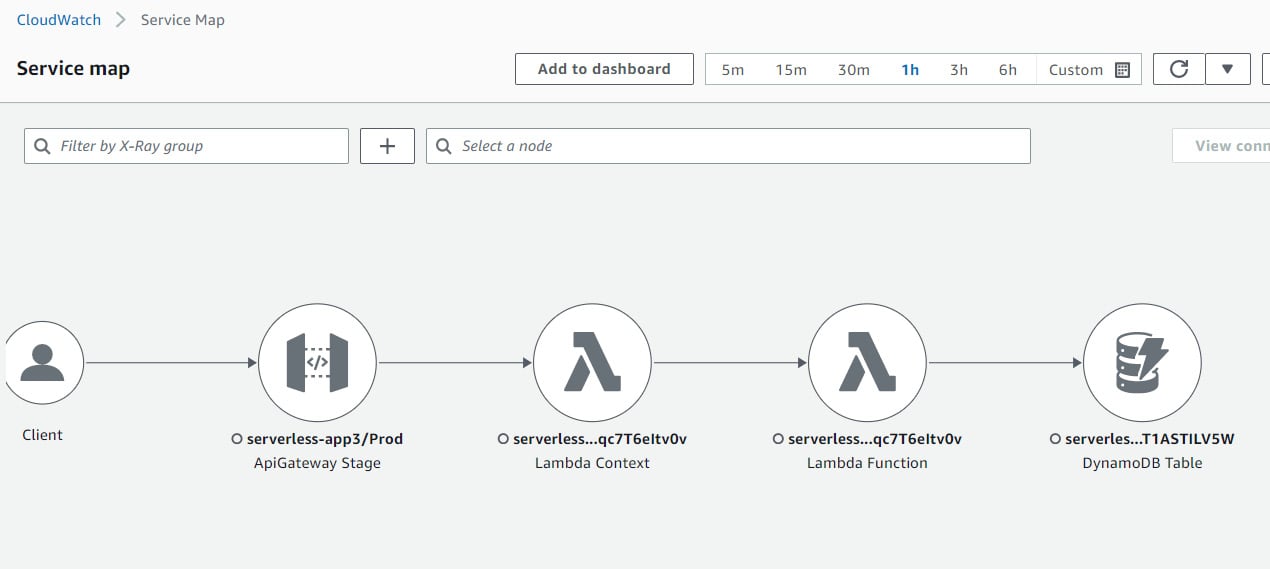Click the Lambda Function label

(867, 463)
